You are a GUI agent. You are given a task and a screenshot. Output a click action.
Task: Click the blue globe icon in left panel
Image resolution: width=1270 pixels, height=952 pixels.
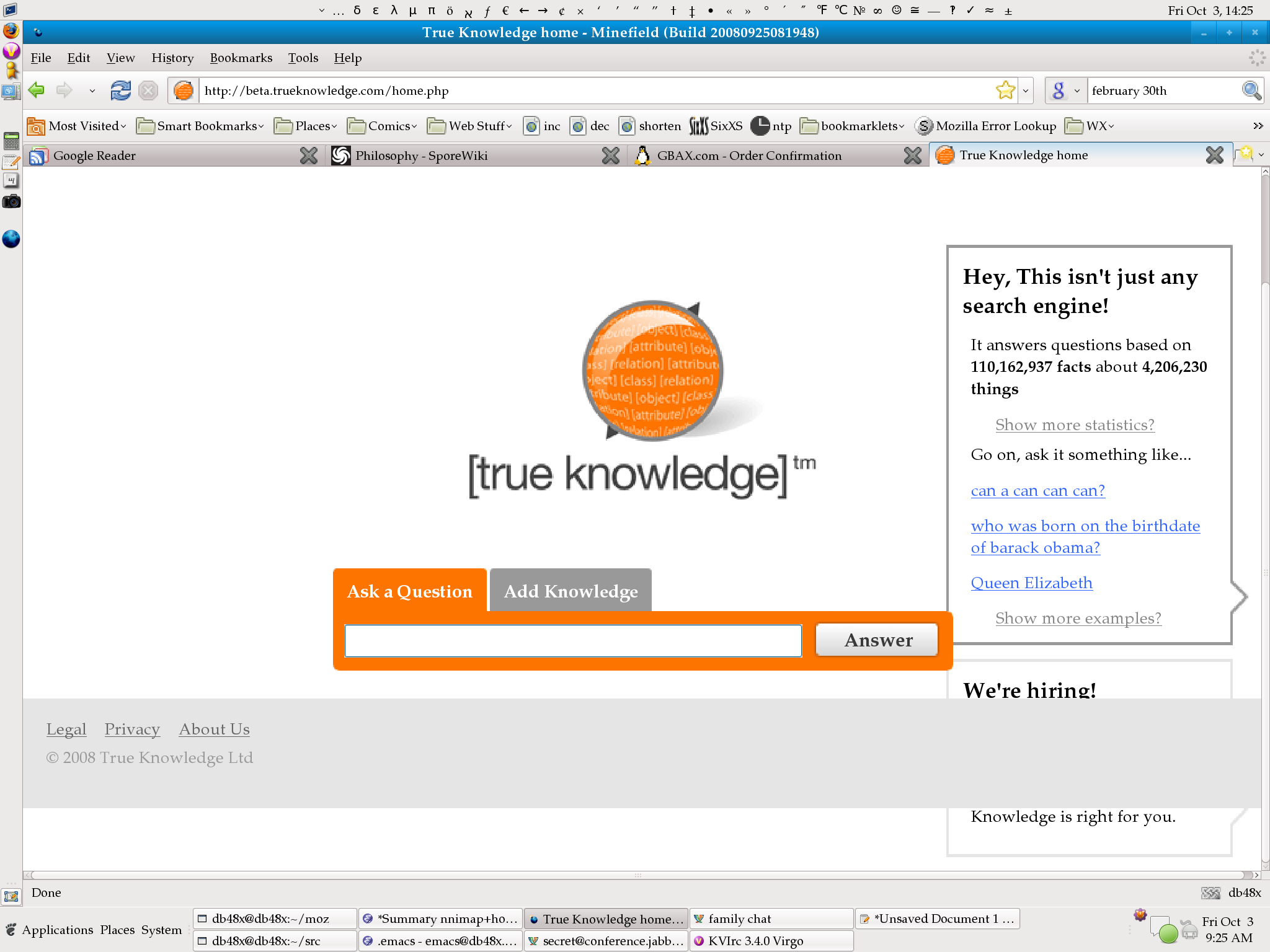pos(11,239)
